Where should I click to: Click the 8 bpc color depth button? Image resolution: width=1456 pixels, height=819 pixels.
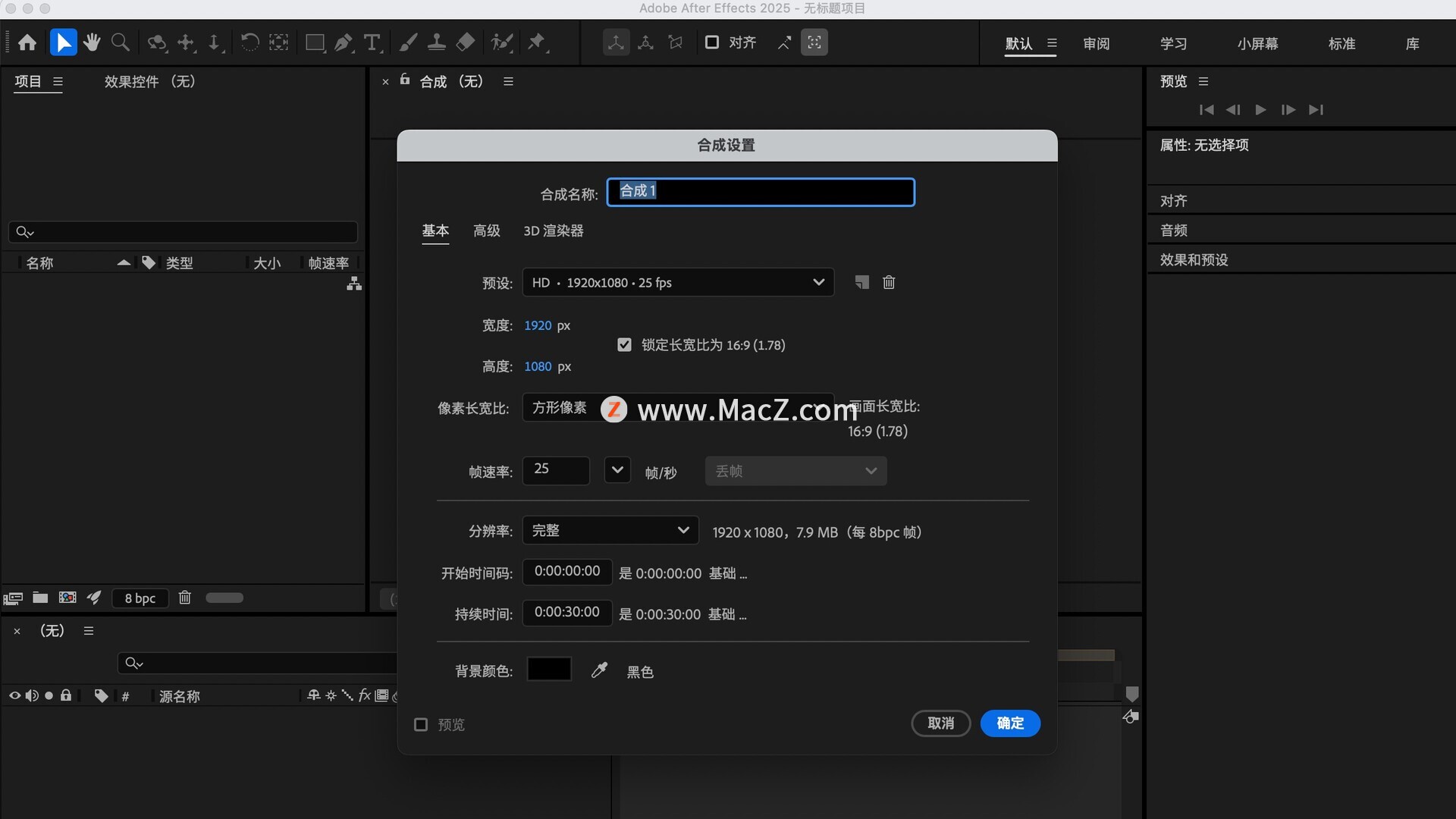(140, 598)
